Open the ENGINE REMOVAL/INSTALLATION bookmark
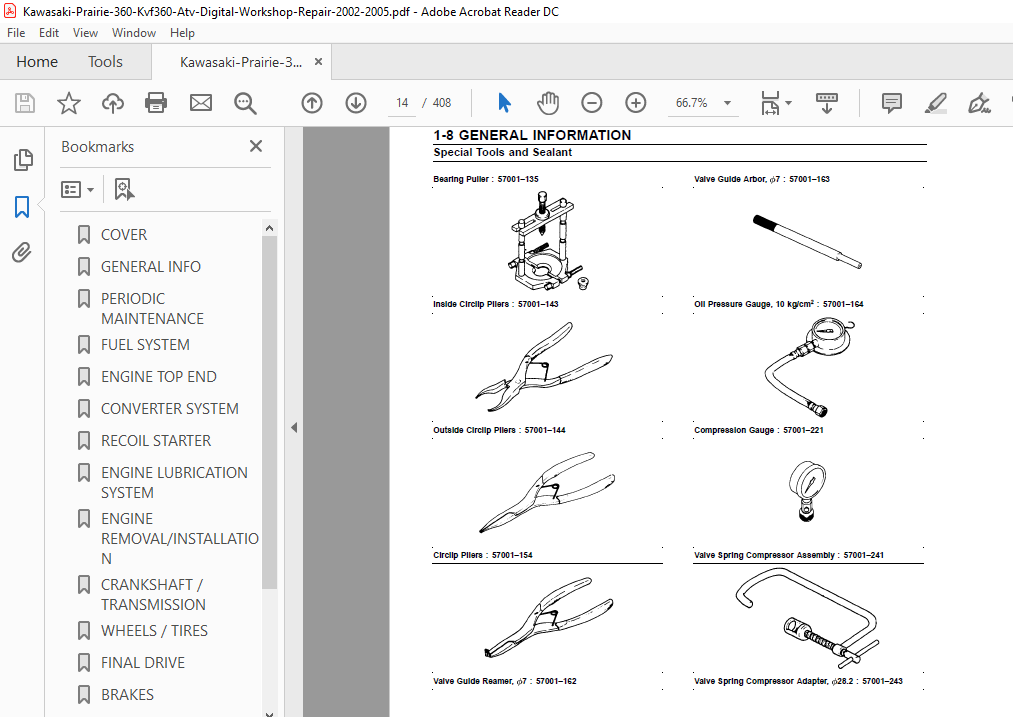Screen dimensions: 1013x717 (x=179, y=539)
